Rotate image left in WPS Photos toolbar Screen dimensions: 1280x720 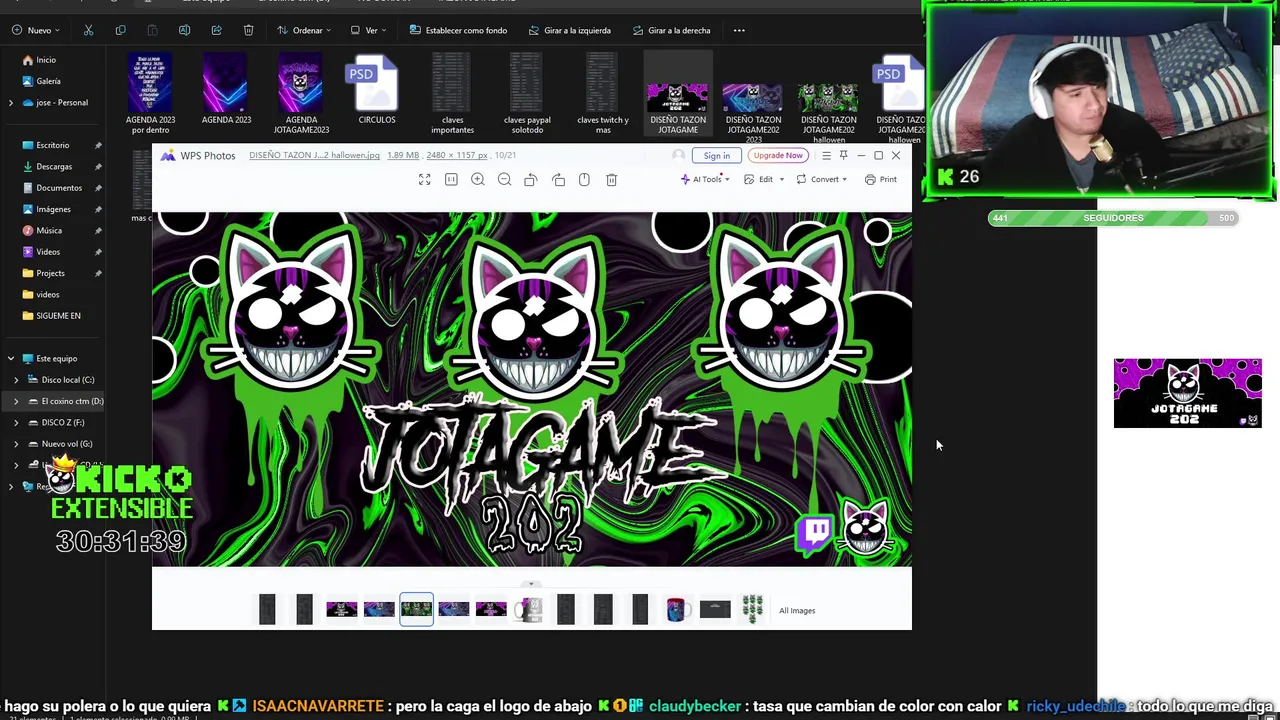[x=531, y=179]
